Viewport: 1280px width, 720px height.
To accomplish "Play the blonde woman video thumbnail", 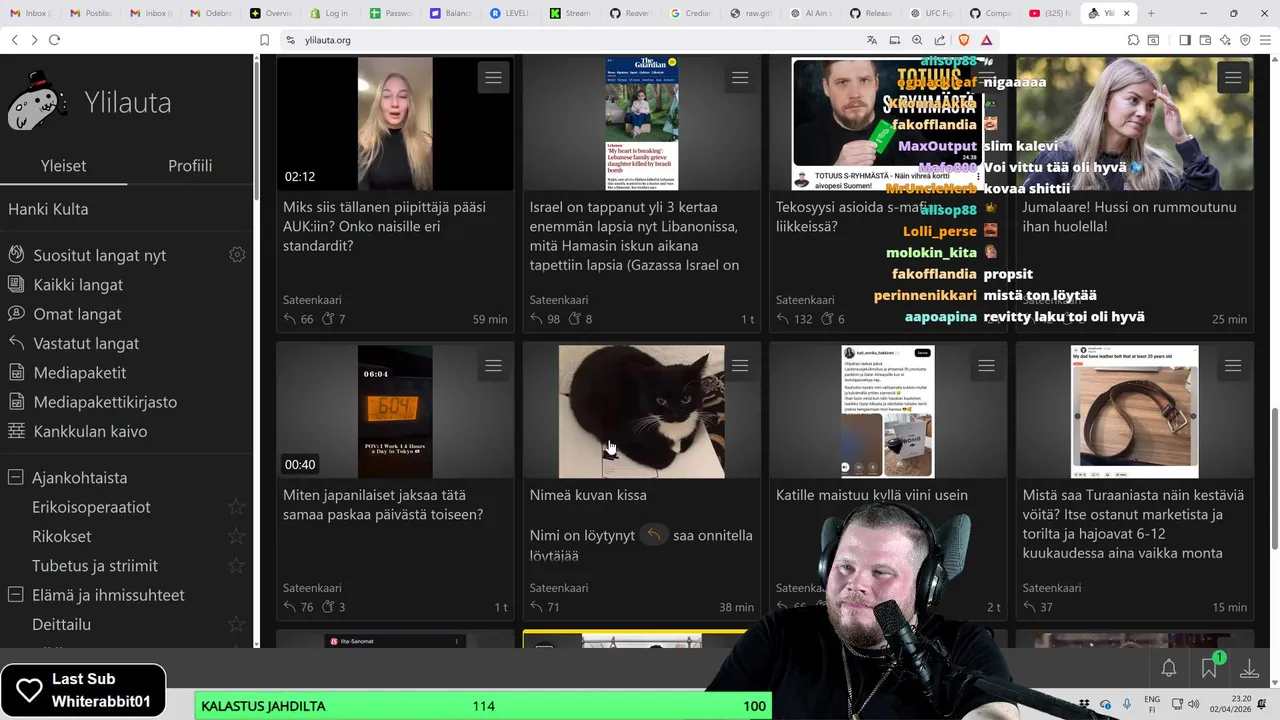I will coord(395,123).
